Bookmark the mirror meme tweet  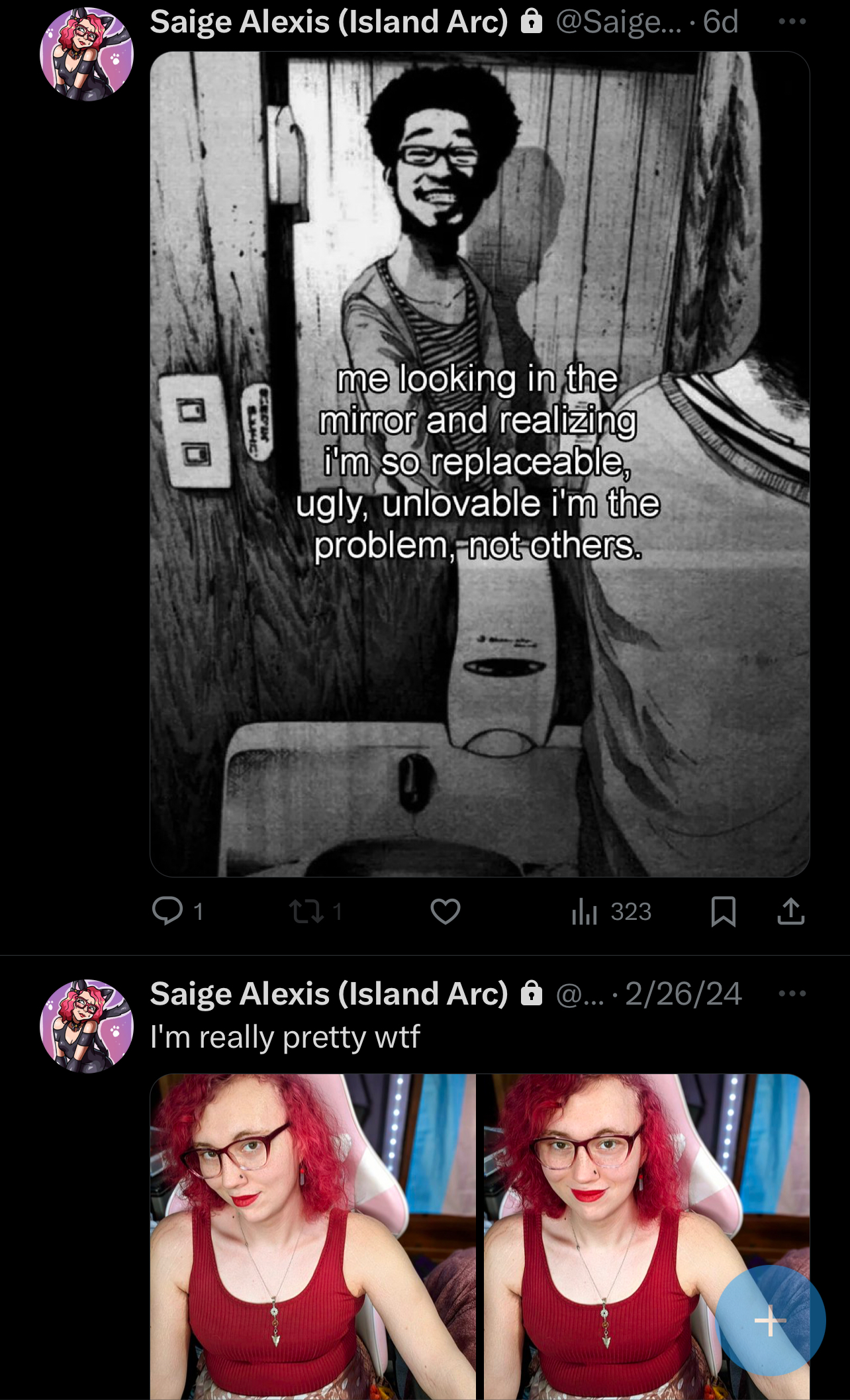pos(724,911)
